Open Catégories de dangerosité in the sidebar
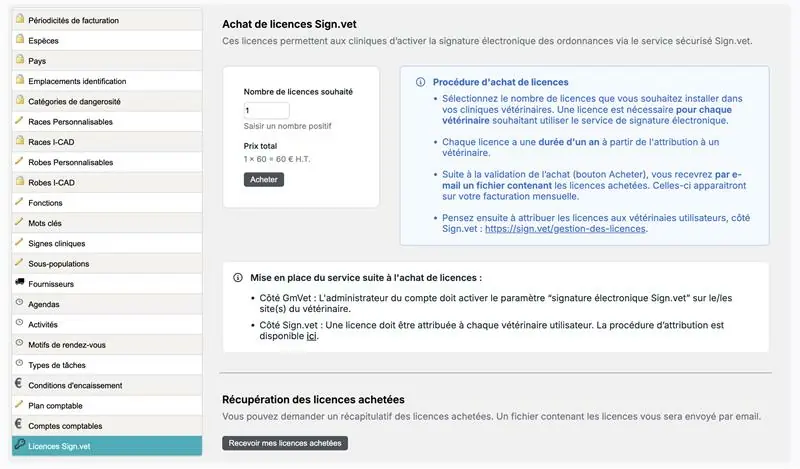 75,101
